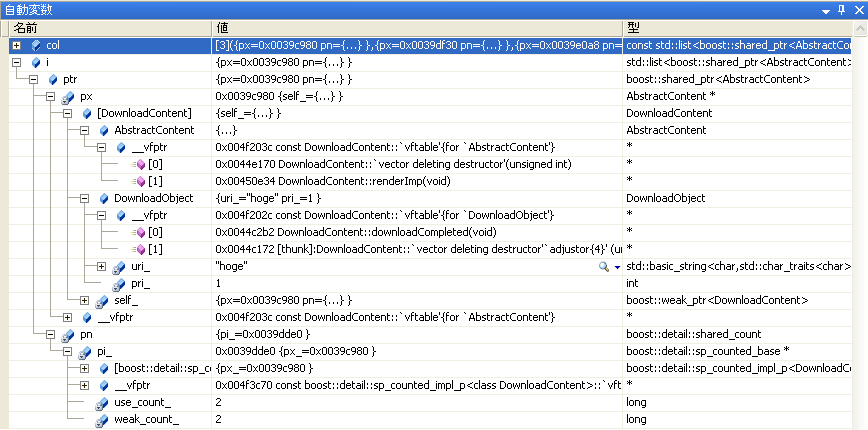The image size is (868, 430).
Task: Collapse the i variable node
Action: (x=17, y=63)
